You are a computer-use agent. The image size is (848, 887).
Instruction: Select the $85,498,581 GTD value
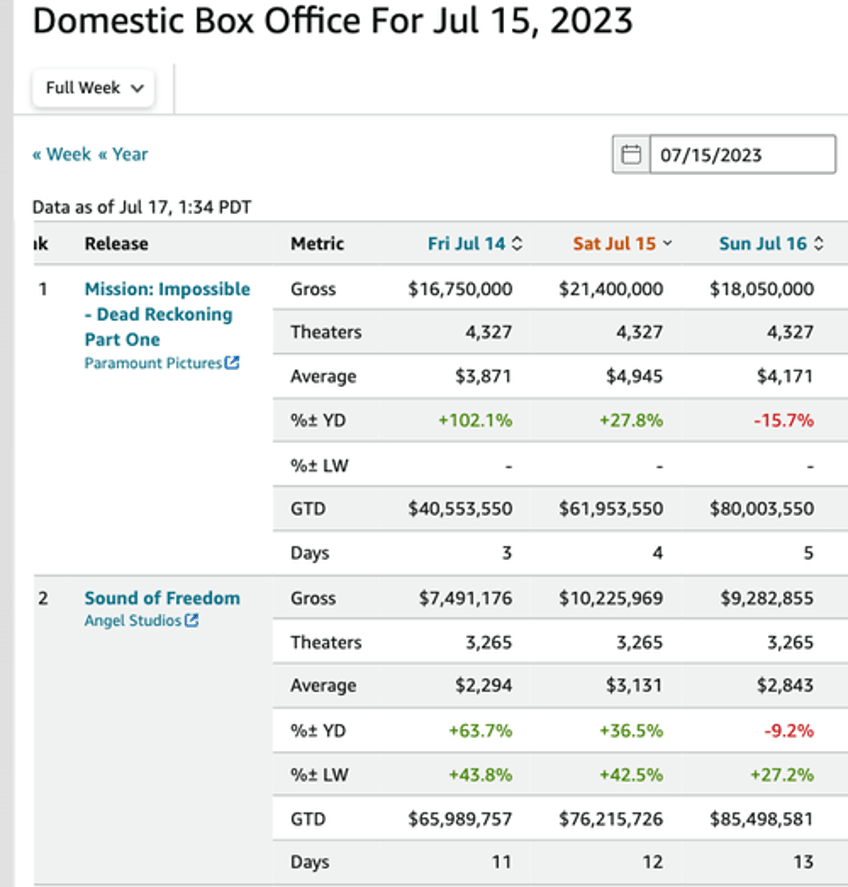pyautogui.click(x=762, y=819)
